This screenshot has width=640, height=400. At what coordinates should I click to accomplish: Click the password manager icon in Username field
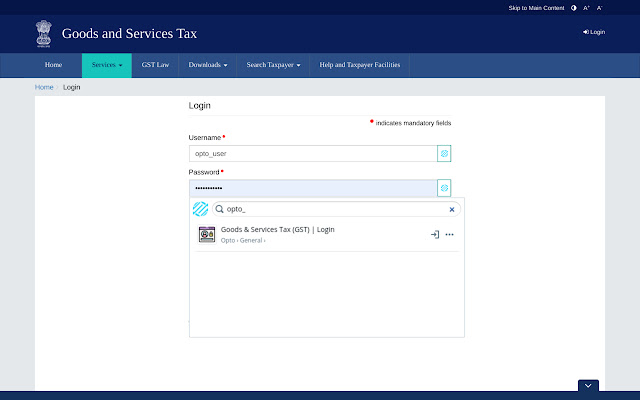(x=444, y=154)
